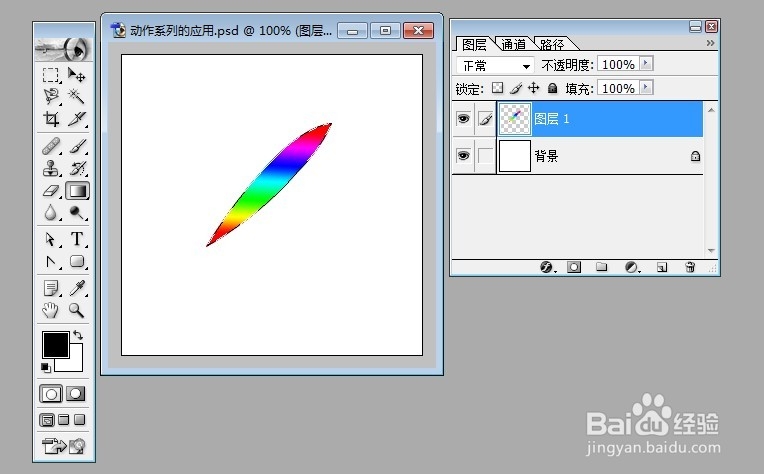Hide the 背景 layer eye icon
Screen dimensions: 764x474
tap(463, 156)
